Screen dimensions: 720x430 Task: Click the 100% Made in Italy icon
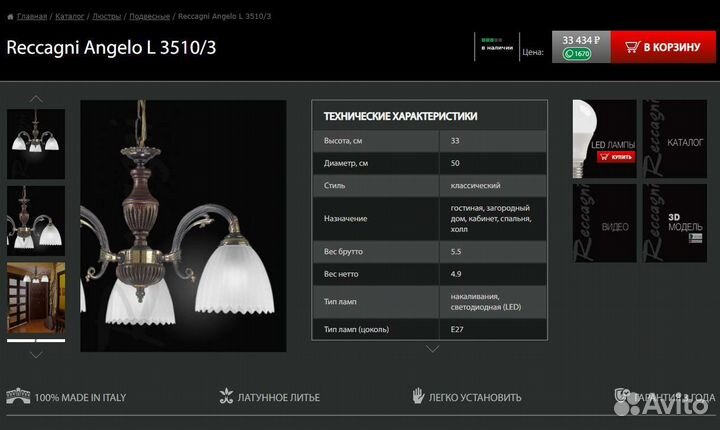tap(17, 397)
